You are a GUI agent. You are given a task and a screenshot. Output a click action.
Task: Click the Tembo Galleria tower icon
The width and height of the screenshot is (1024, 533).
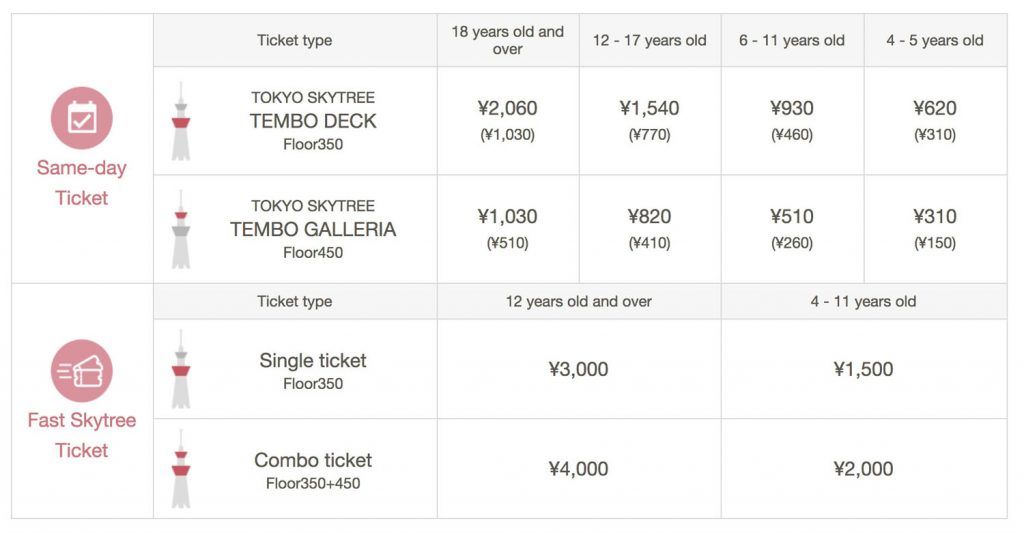181,229
